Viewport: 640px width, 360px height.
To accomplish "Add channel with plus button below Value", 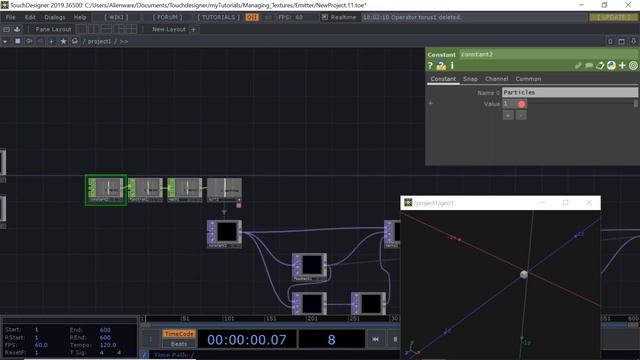I will tap(508, 116).
